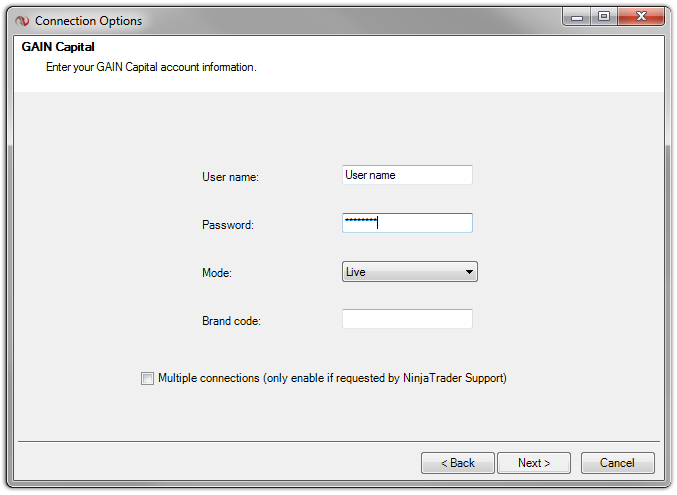Click the 'User name:' label
The image size is (677, 495).
[x=230, y=177]
